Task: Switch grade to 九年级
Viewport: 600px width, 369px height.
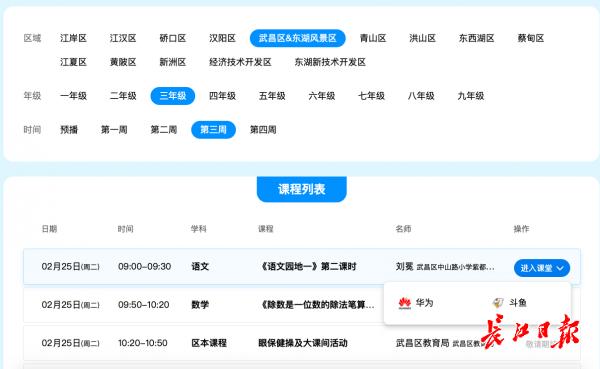Action: [x=471, y=96]
